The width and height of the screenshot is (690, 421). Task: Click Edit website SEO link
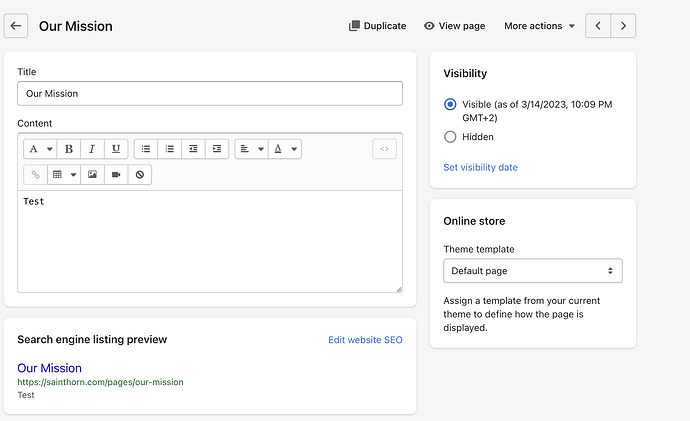point(365,340)
